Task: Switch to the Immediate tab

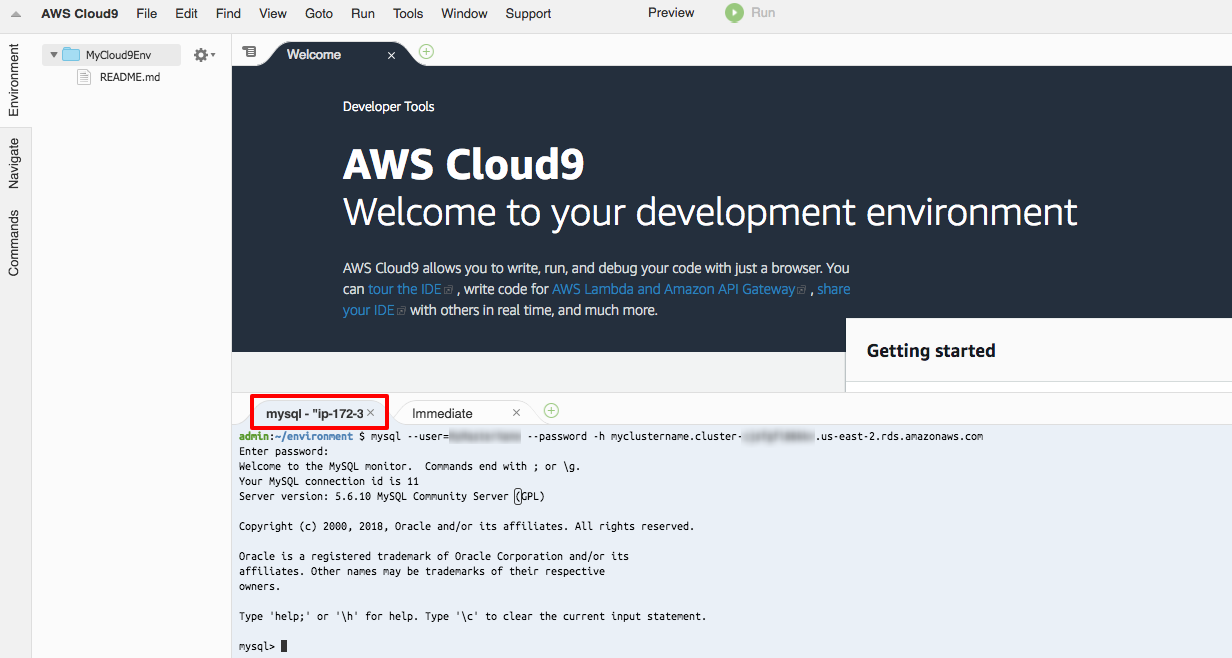Action: tap(442, 413)
